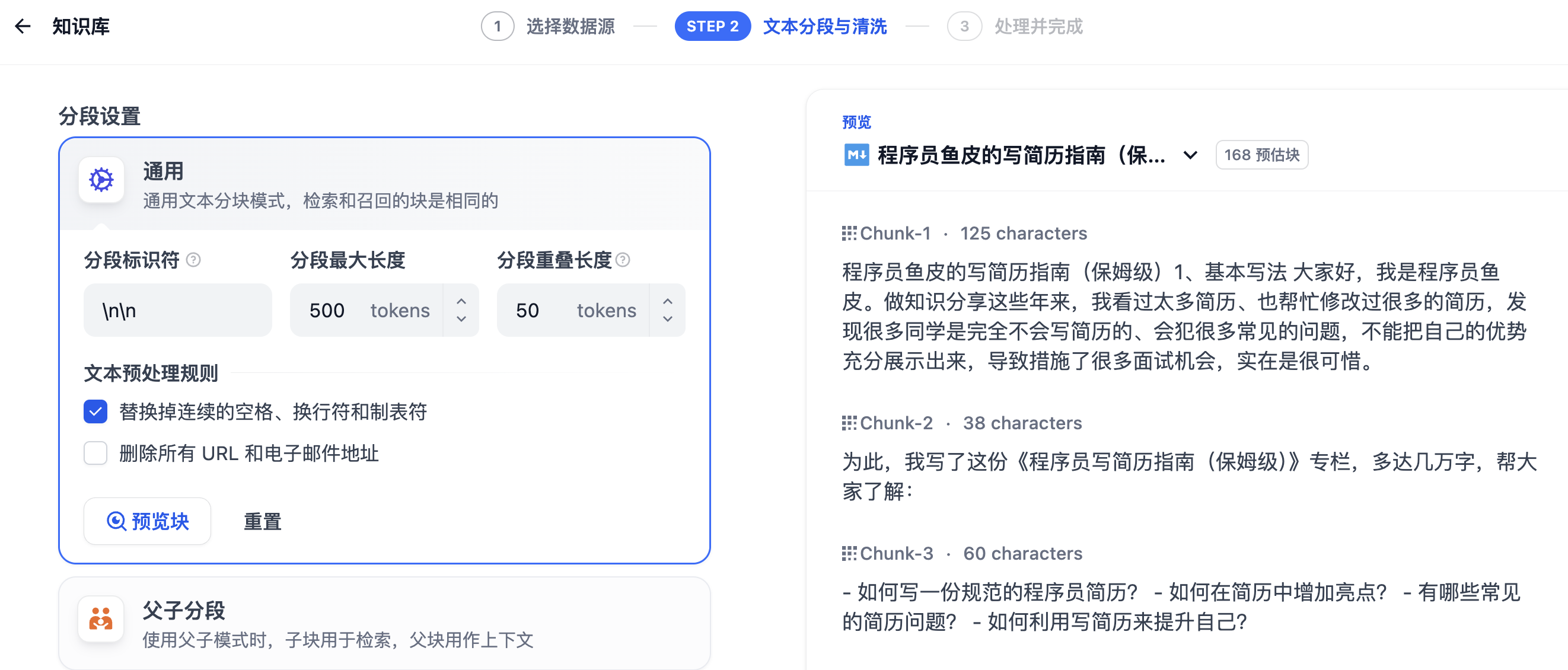Click the 重置 button
Image resolution: width=1568 pixels, height=670 pixels.
[x=262, y=521]
